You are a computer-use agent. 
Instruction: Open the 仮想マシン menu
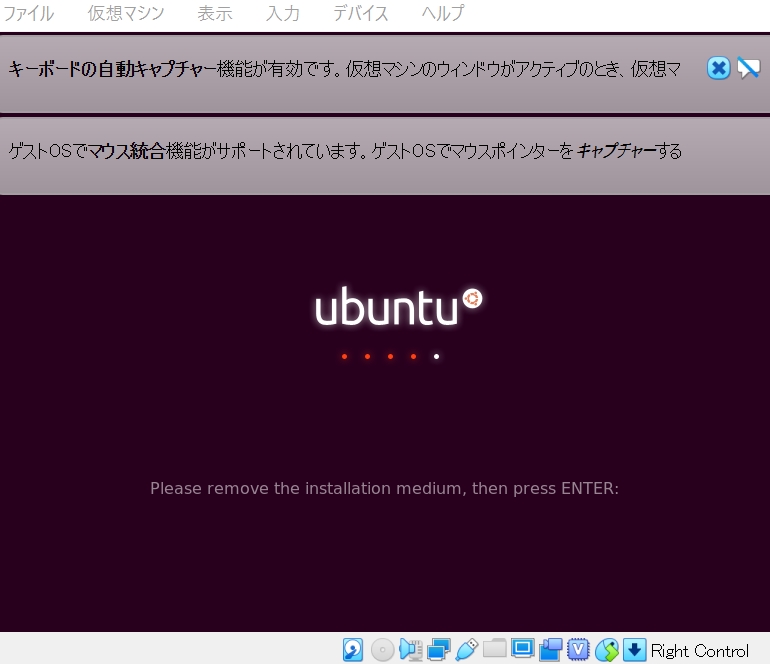pyautogui.click(x=126, y=13)
